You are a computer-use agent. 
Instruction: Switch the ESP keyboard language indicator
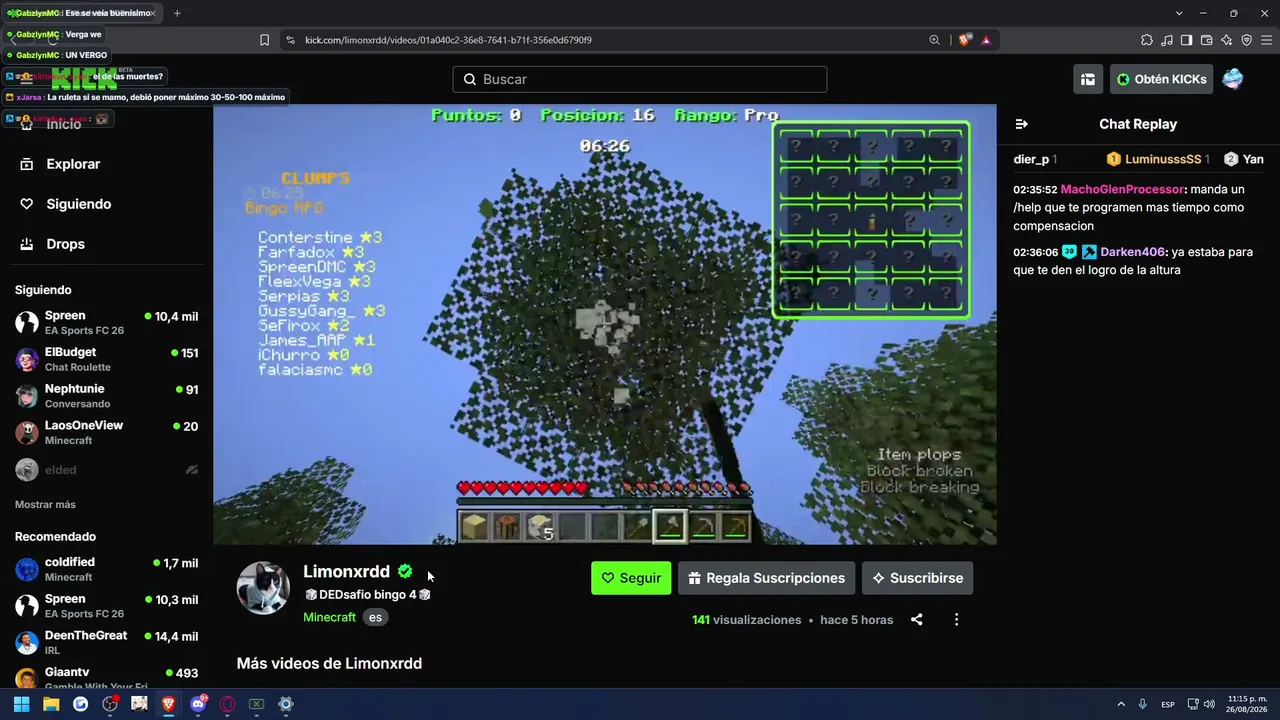(1168, 704)
